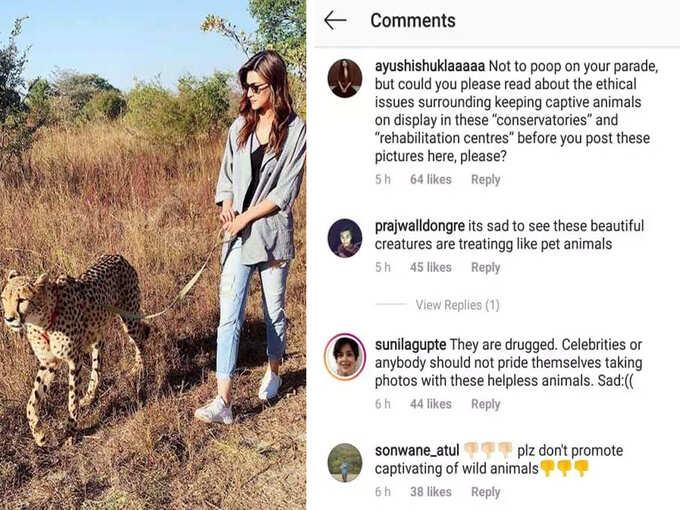Screen dimensions: 680x510
Task: Open username sunilagupte
Action: (410, 345)
